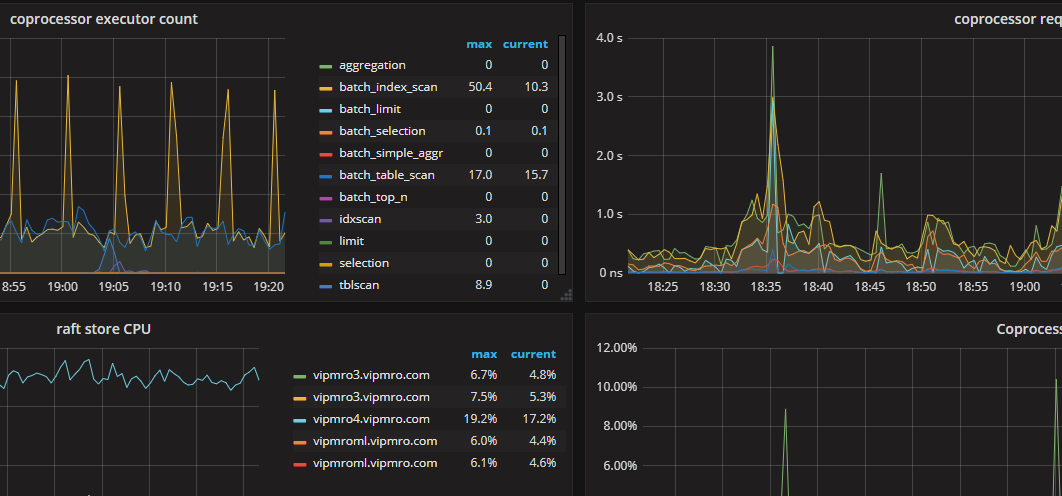This screenshot has height=496, width=1062.
Task: Click the green swatch of vipmro3.vipmro.com at 6.7%
Action: 299,376
